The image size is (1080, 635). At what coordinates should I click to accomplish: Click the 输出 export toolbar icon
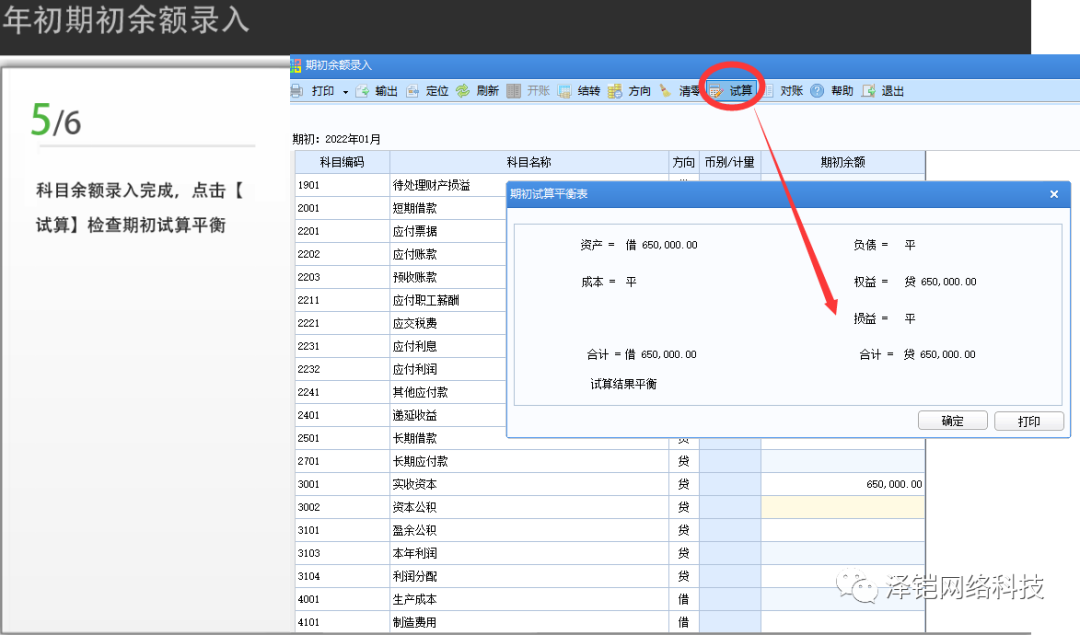click(x=363, y=91)
